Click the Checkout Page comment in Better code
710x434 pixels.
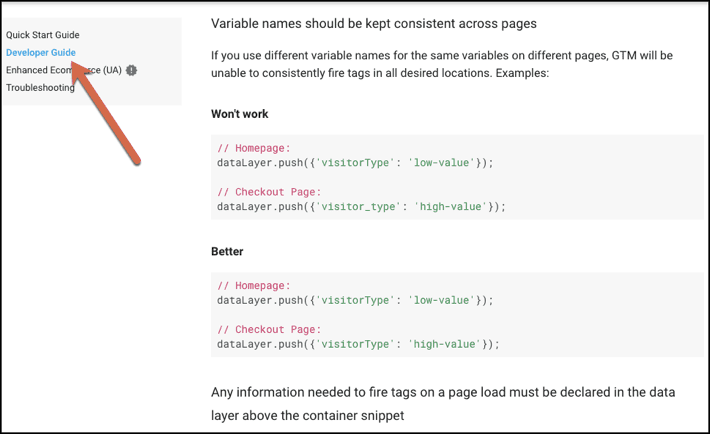[x=269, y=329]
